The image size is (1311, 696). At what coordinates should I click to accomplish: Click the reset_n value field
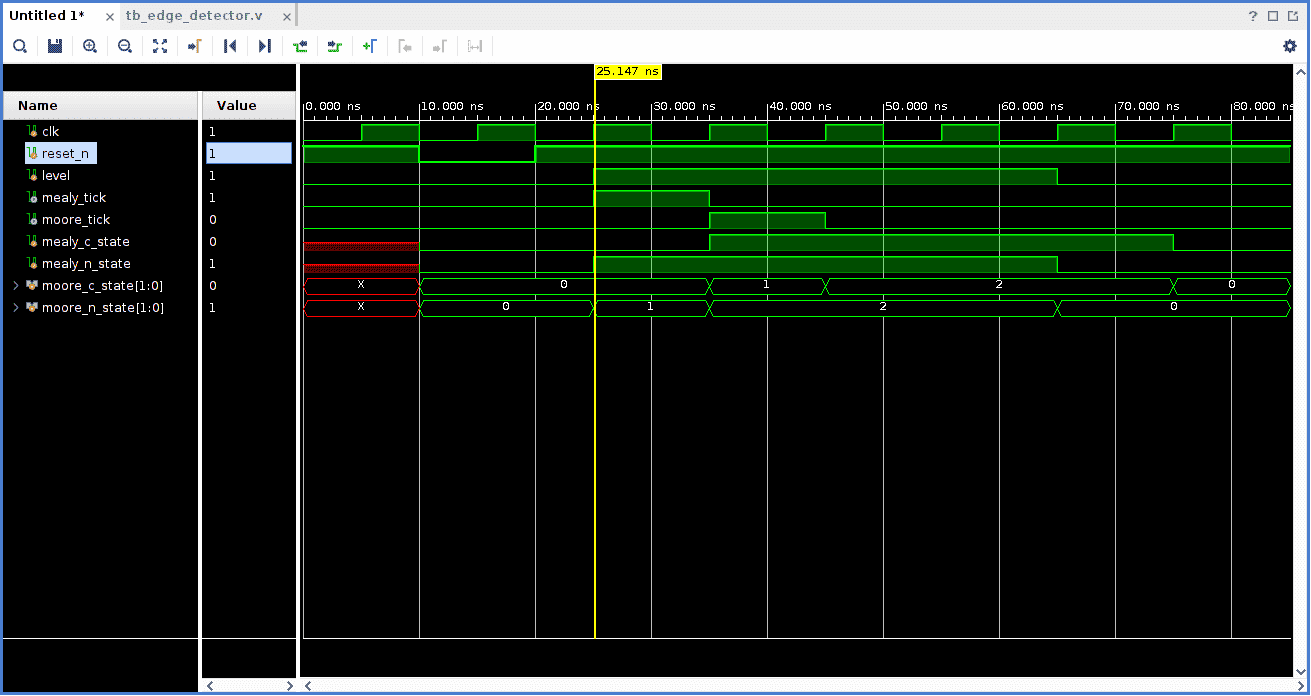point(249,154)
